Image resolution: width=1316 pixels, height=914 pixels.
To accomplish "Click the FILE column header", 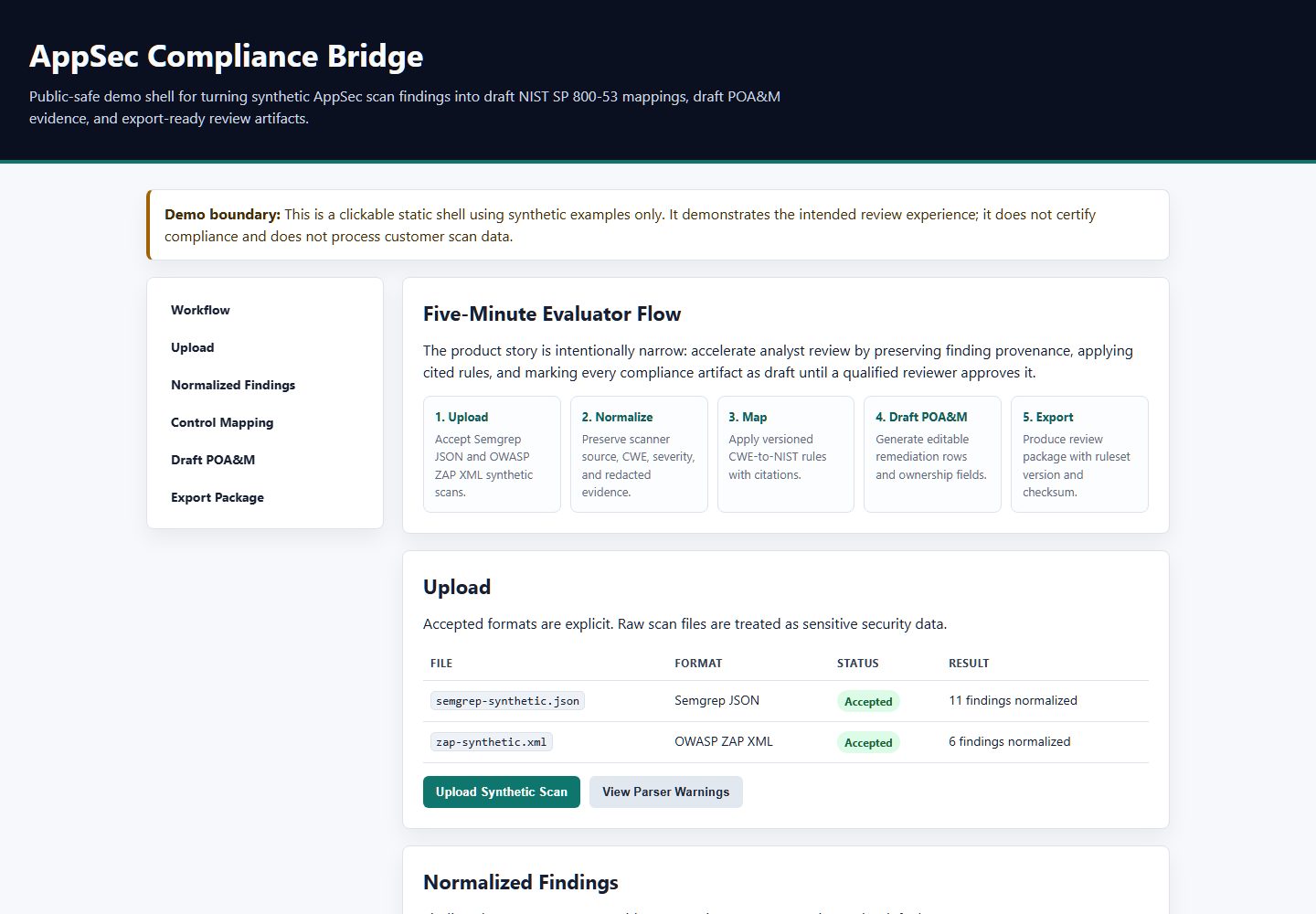I will point(441,664).
